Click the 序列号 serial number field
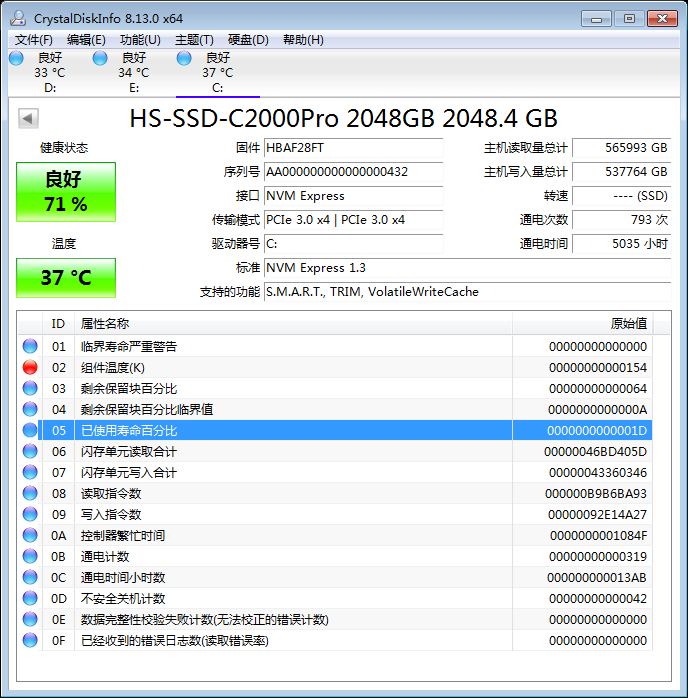The image size is (688, 698). click(x=352, y=172)
